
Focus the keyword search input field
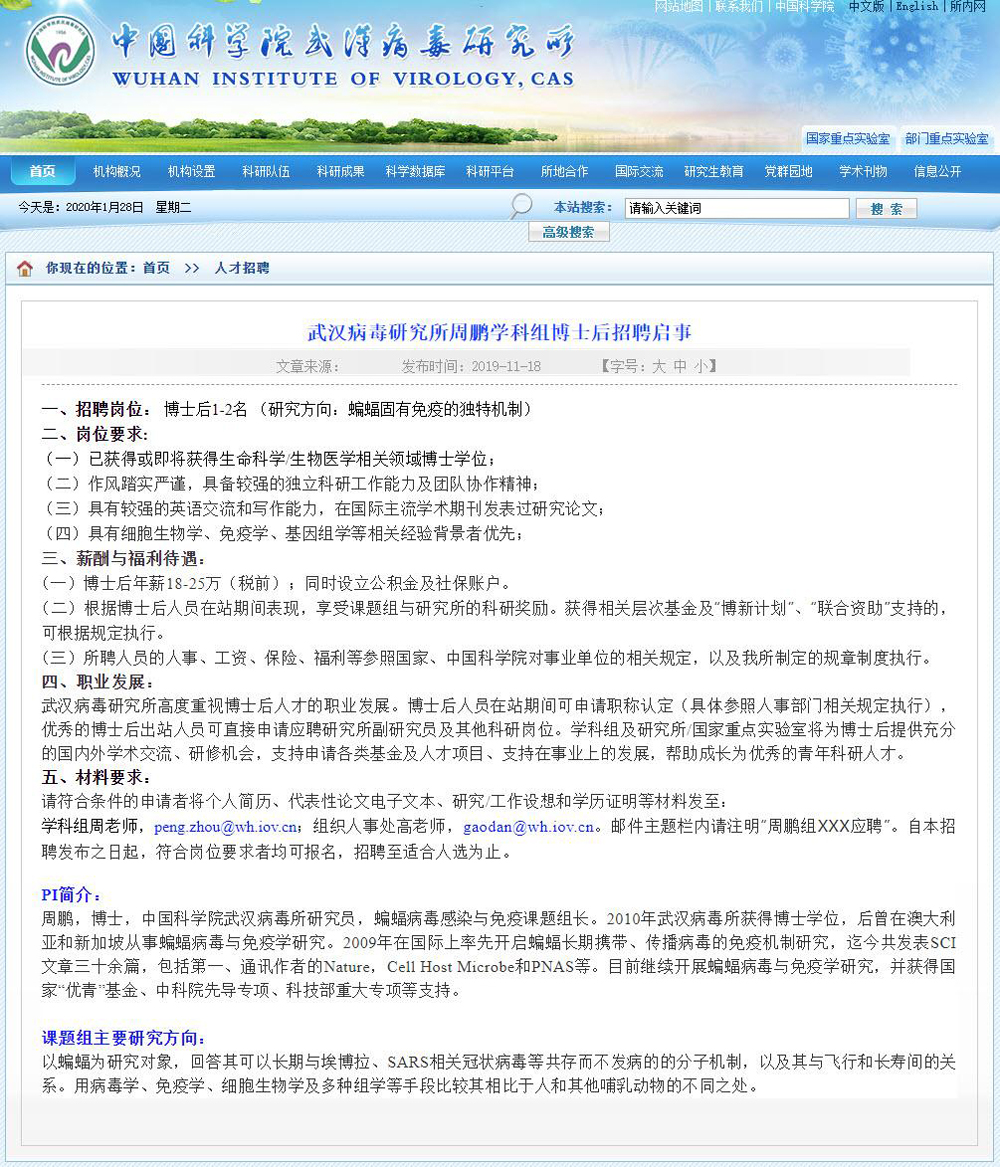point(736,209)
